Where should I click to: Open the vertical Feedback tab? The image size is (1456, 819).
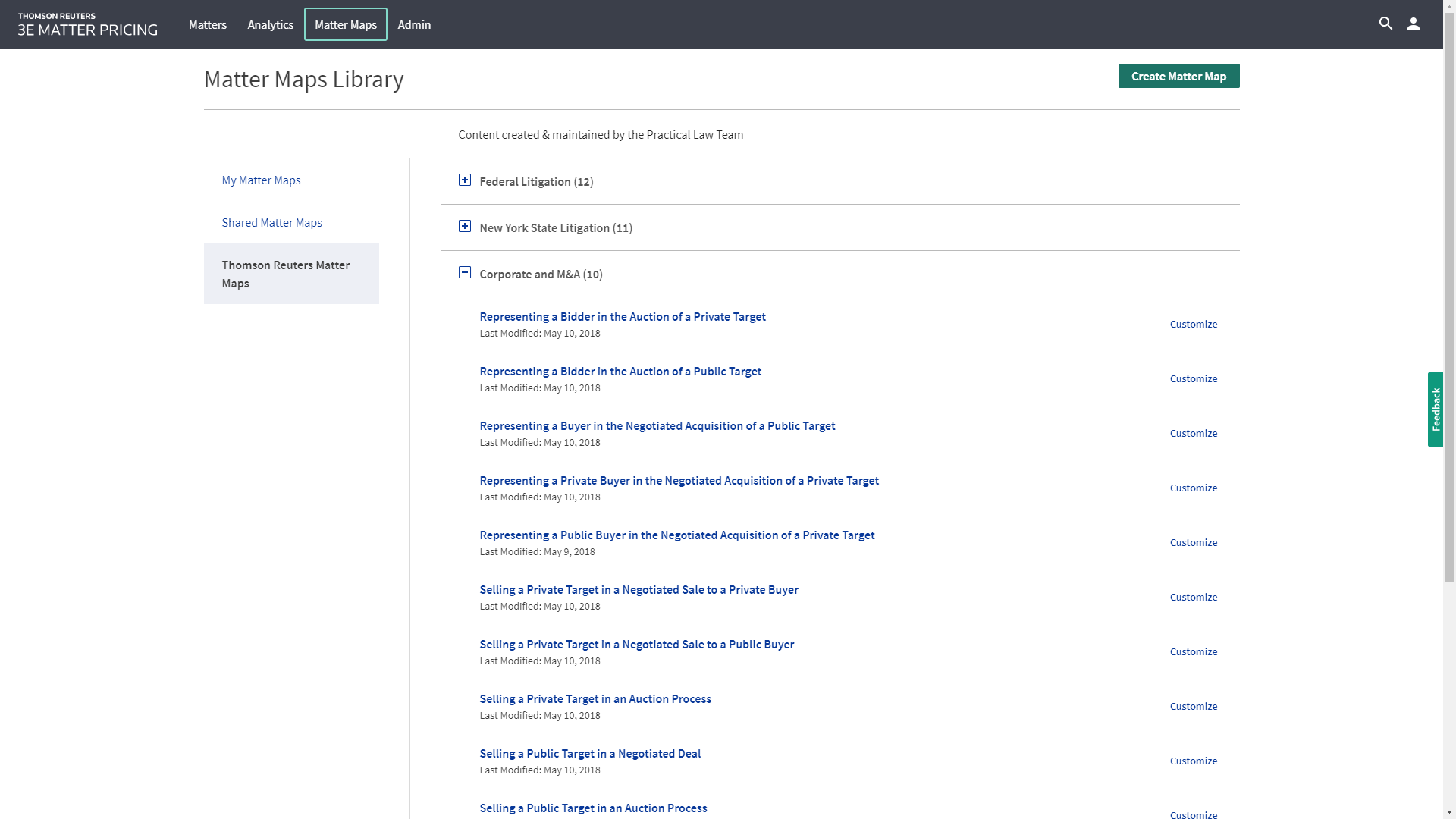tap(1435, 409)
